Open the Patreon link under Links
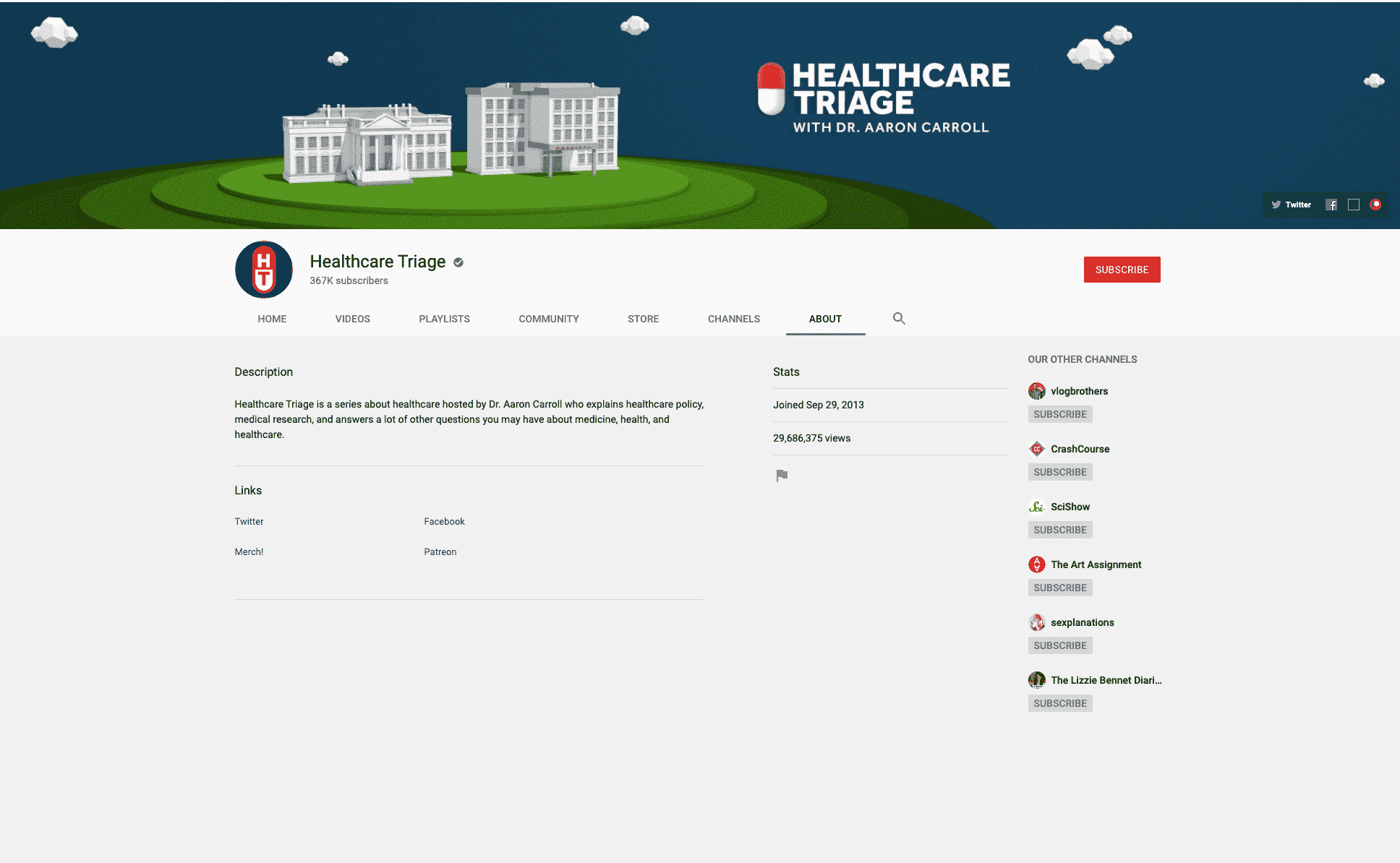This screenshot has height=863, width=1400. (440, 551)
